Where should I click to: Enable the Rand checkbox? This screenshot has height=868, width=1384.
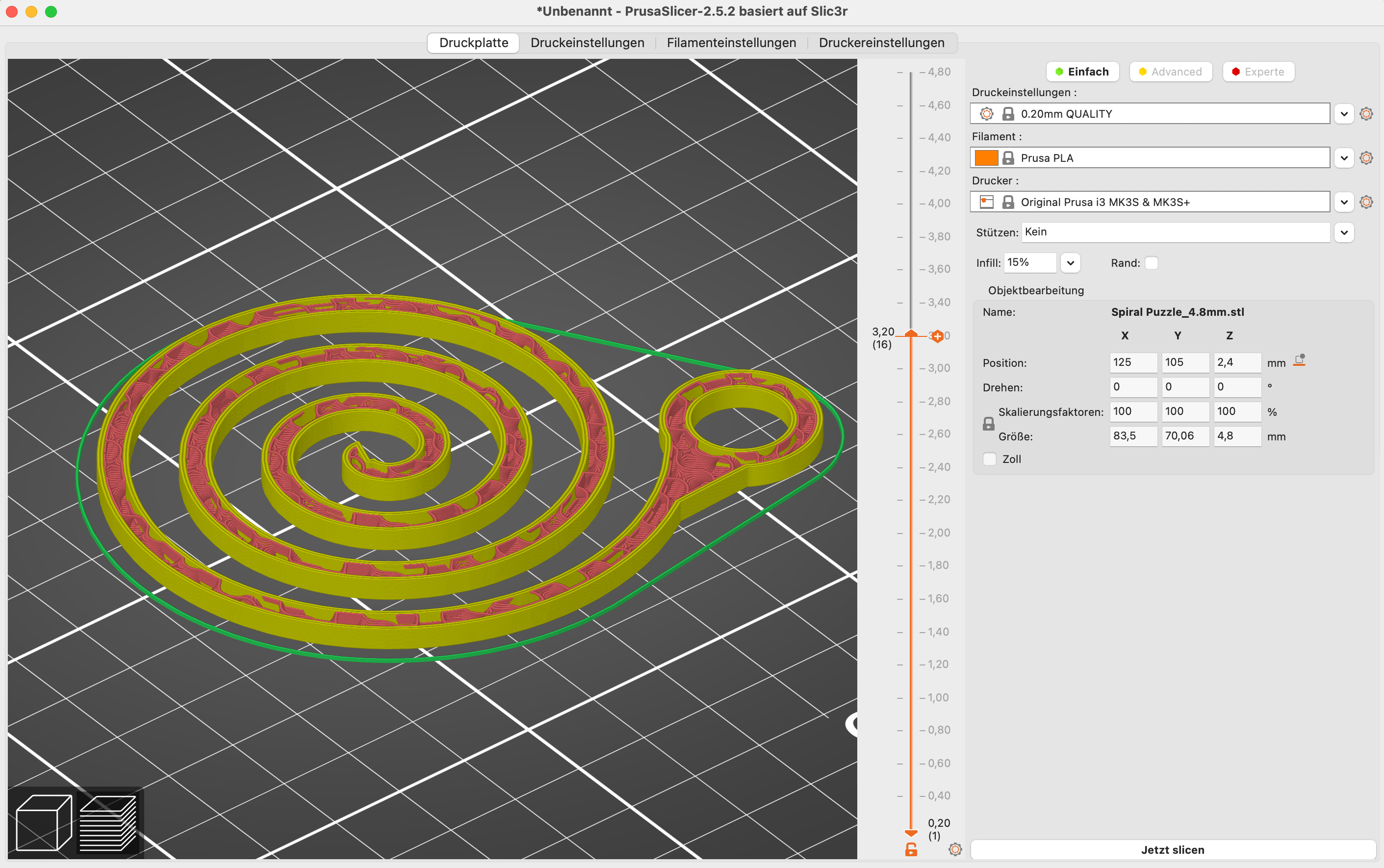[1151, 263]
